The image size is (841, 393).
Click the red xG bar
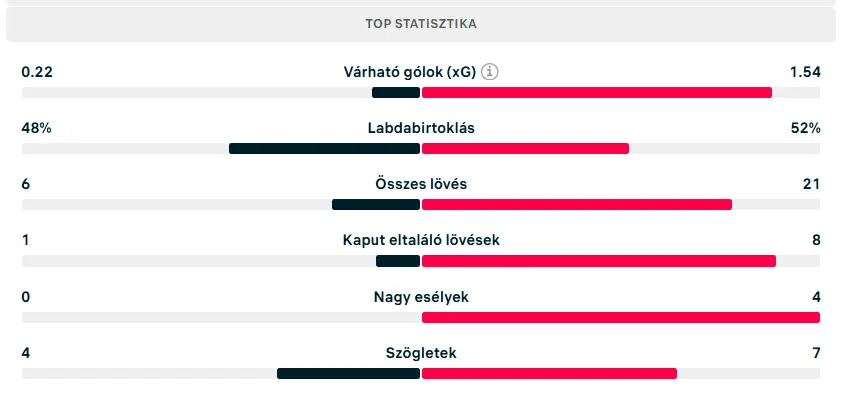coord(597,93)
